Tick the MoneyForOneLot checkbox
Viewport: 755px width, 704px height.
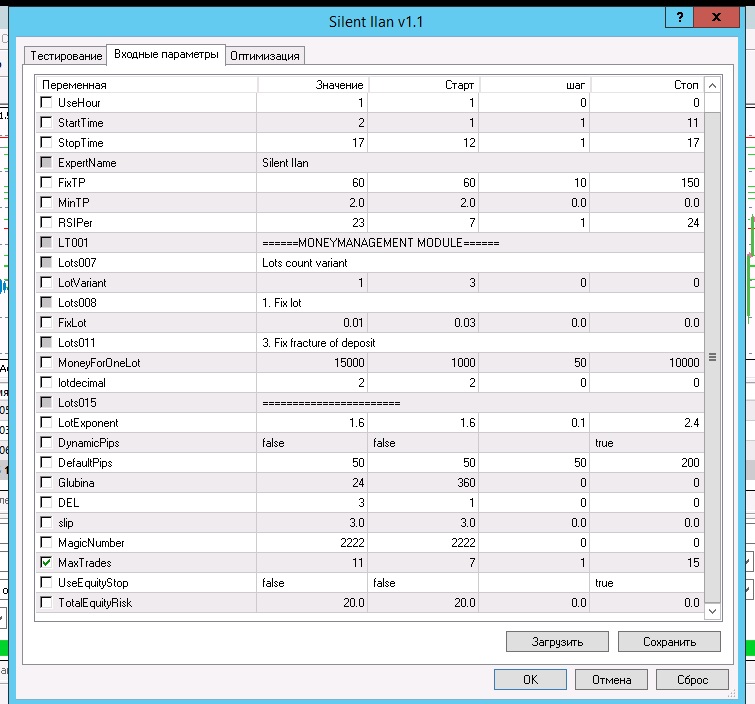(46, 362)
